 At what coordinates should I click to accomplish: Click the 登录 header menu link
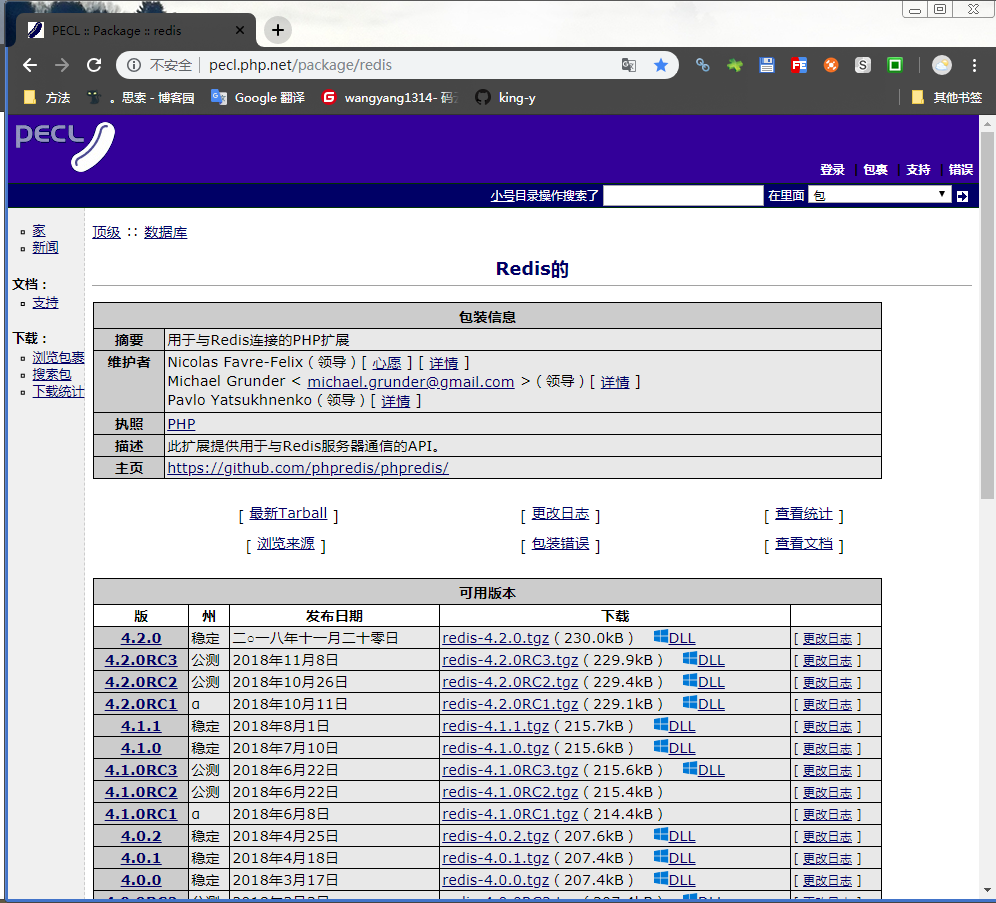click(832, 170)
